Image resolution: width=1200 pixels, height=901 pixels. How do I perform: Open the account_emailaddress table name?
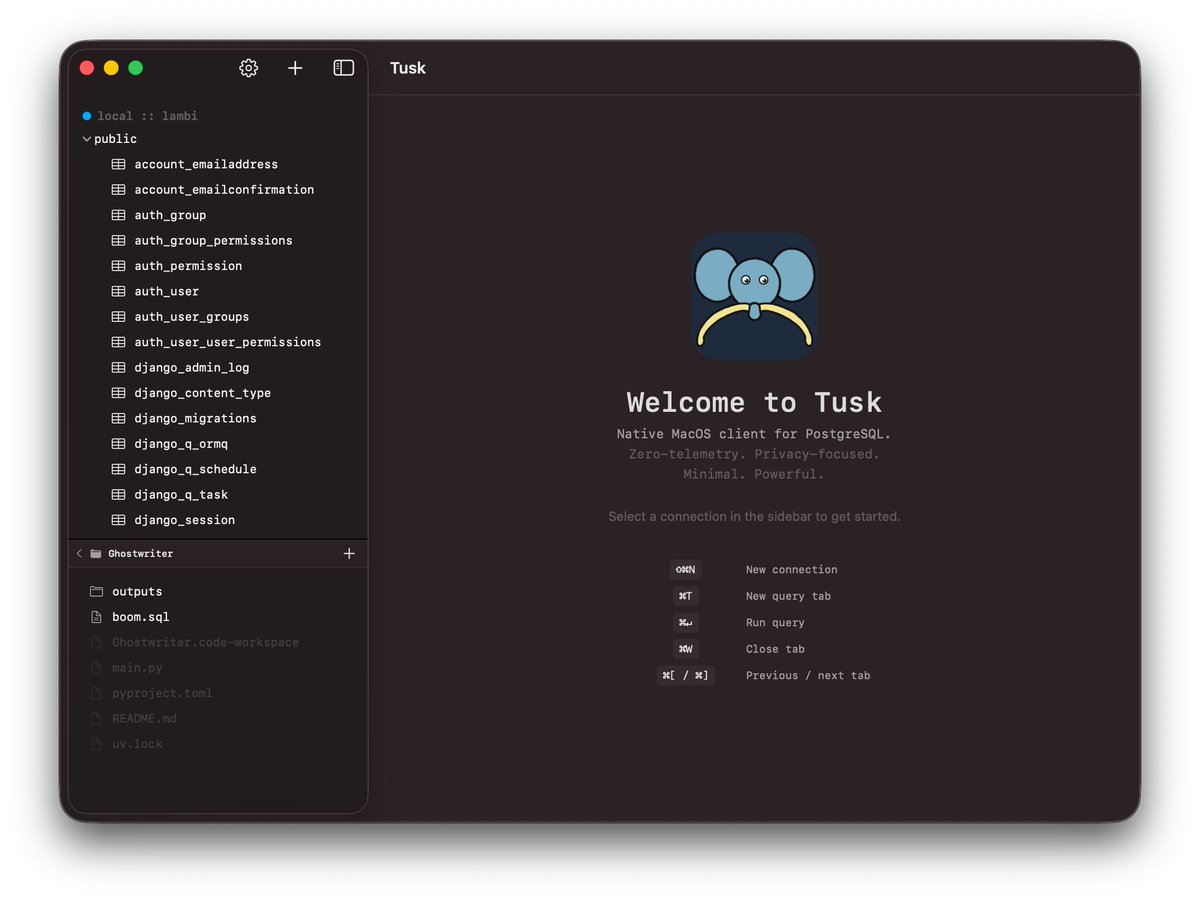pyautogui.click(x=206, y=164)
